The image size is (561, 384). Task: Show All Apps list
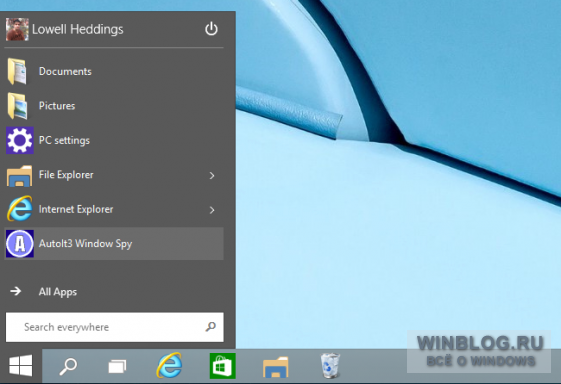tap(58, 292)
